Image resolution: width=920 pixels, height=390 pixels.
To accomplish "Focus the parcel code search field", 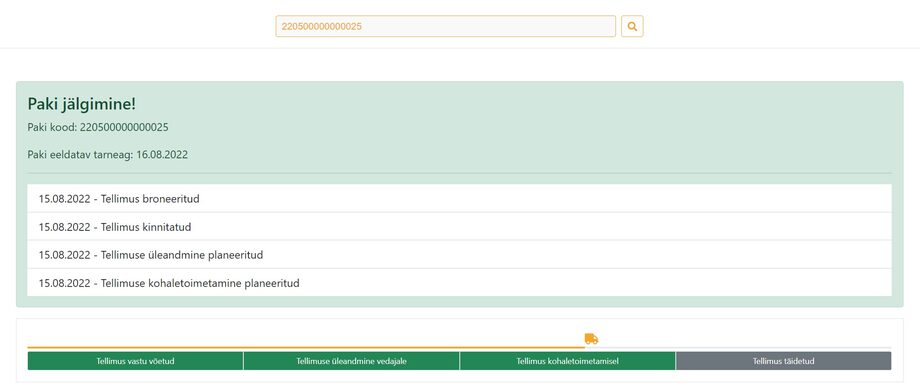I will tap(445, 26).
